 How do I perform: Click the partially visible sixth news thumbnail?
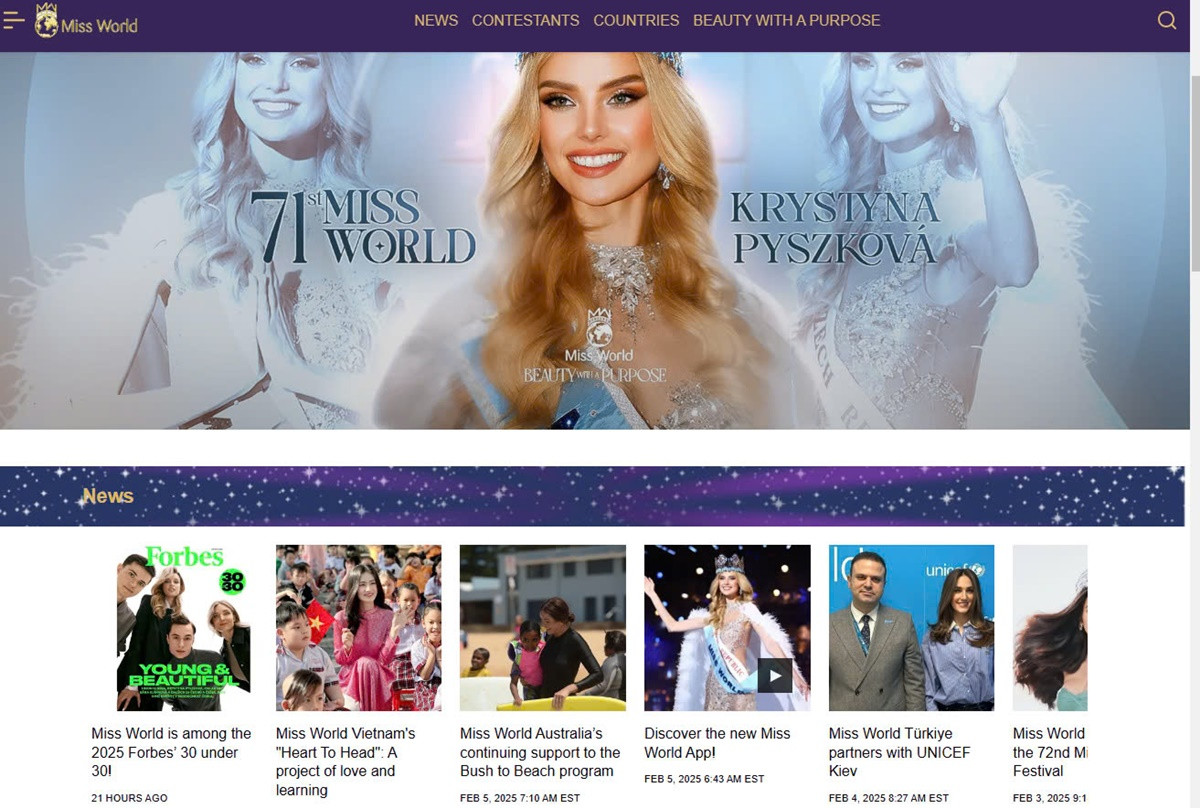[x=1049, y=627]
